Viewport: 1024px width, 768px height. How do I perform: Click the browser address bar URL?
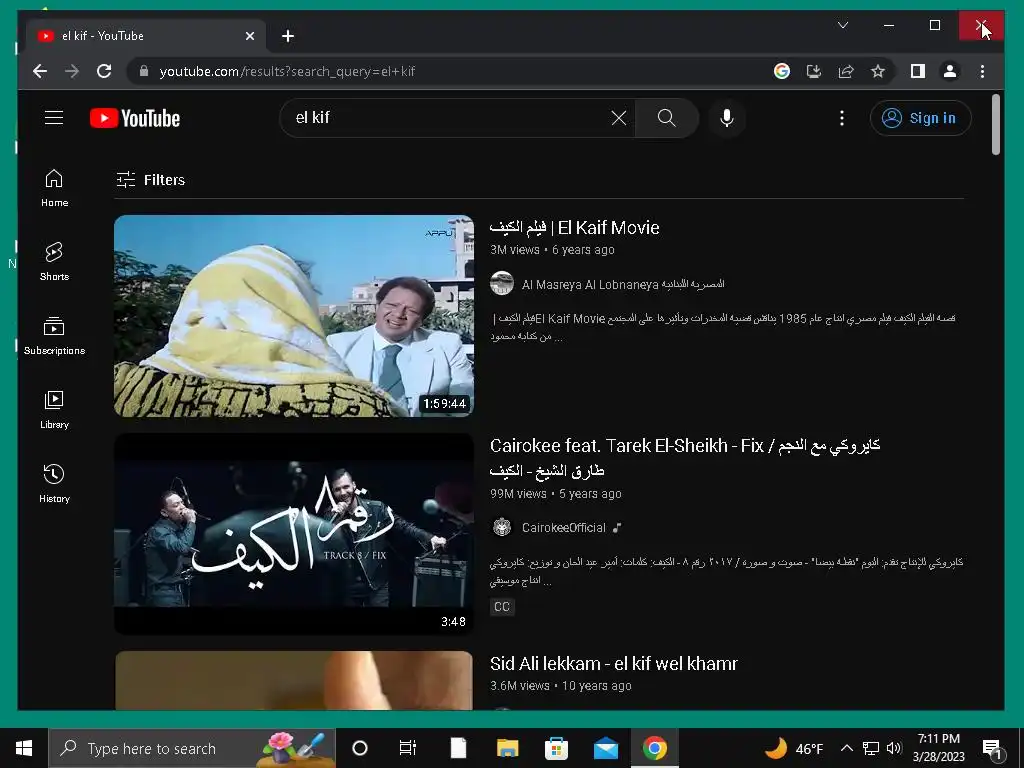287,71
